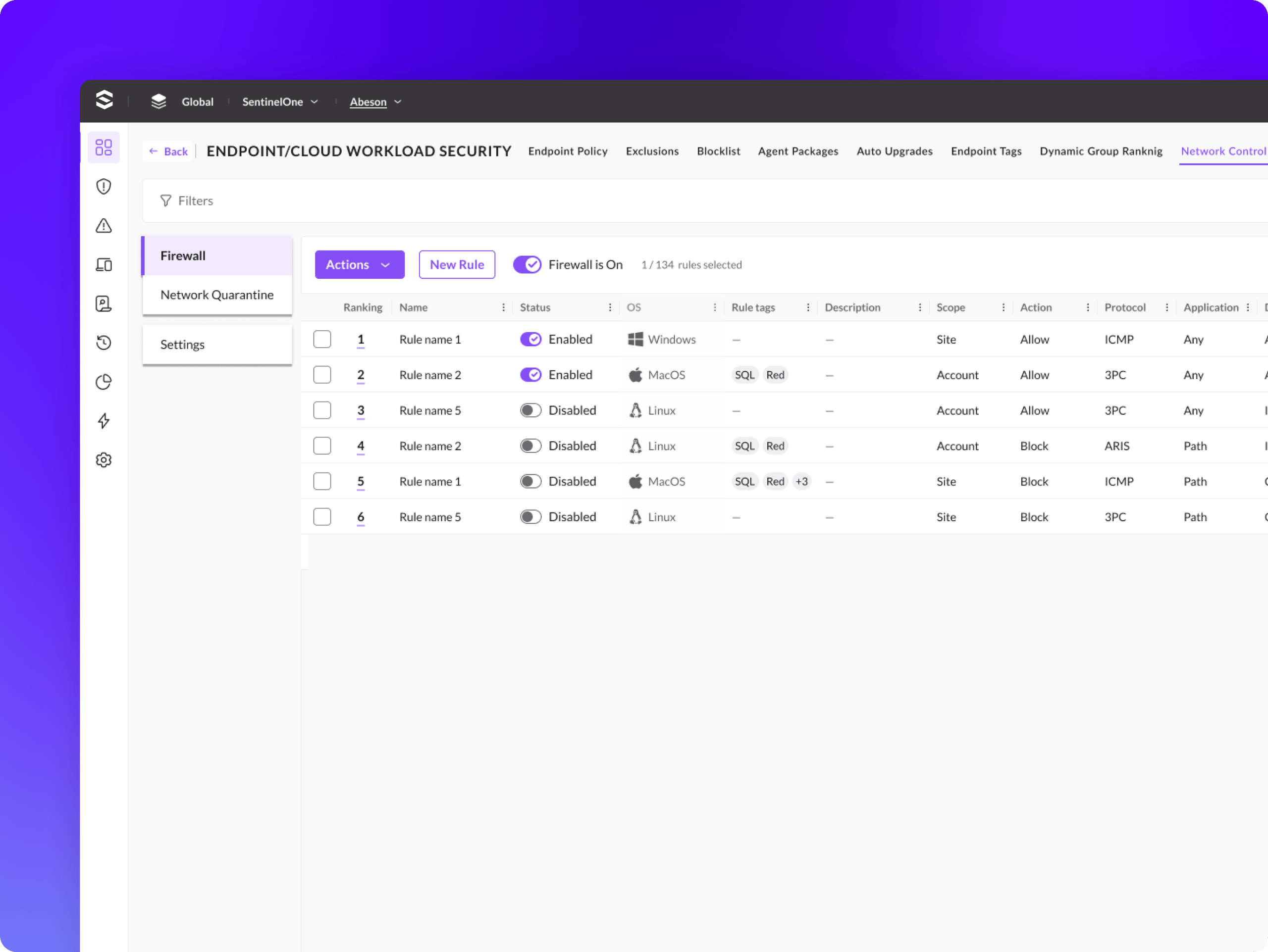Screen dimensions: 1268x952
Task: Open the warning triangle icon in sidebar
Action: click(104, 226)
